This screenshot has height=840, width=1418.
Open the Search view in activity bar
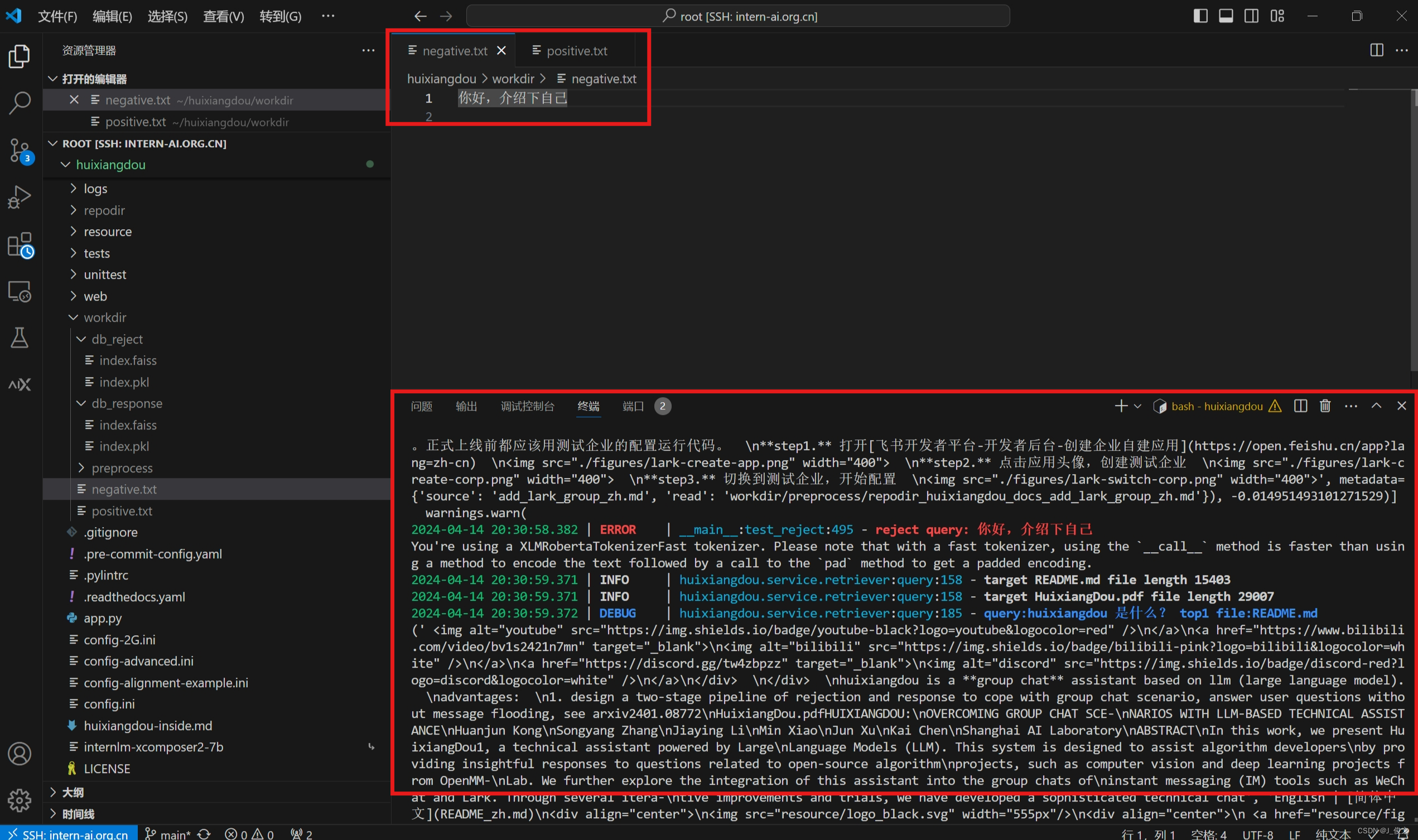20,103
